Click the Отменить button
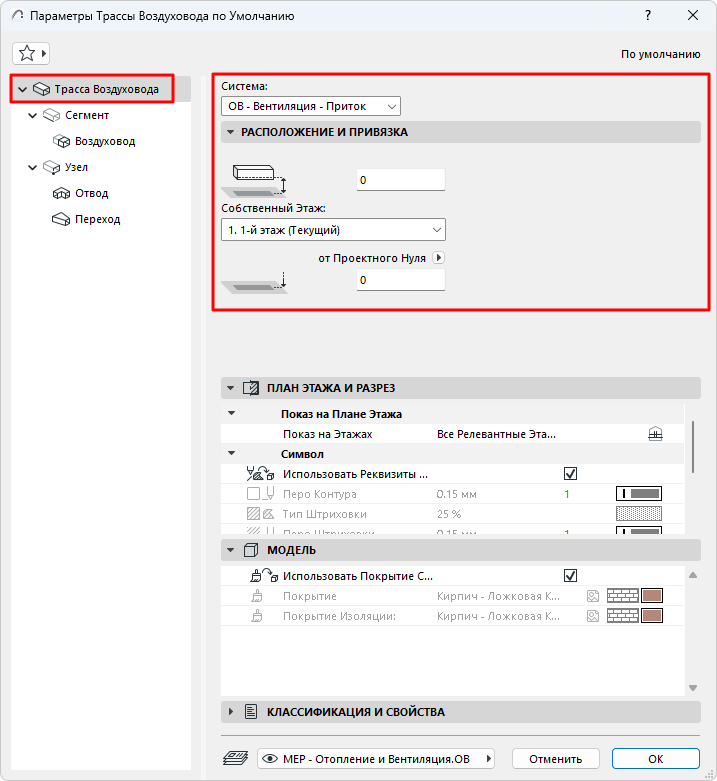This screenshot has height=781, width=717. [x=556, y=759]
